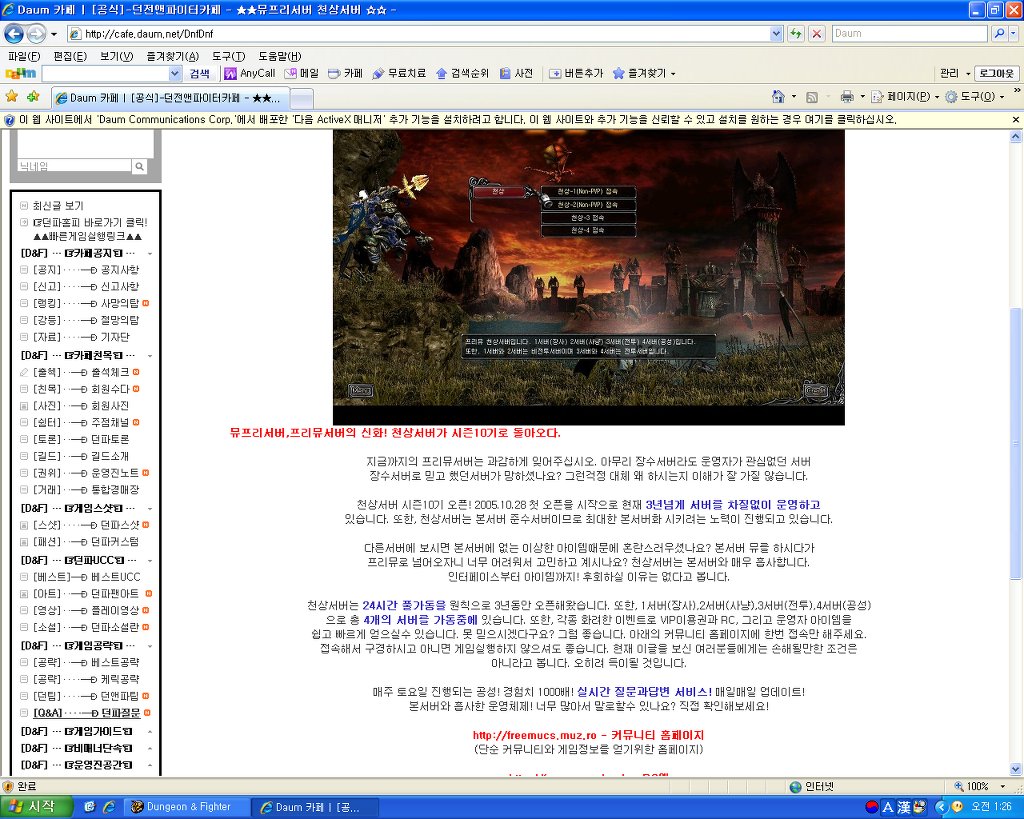Click the magnifier search button beside the Daum search box

point(999,33)
